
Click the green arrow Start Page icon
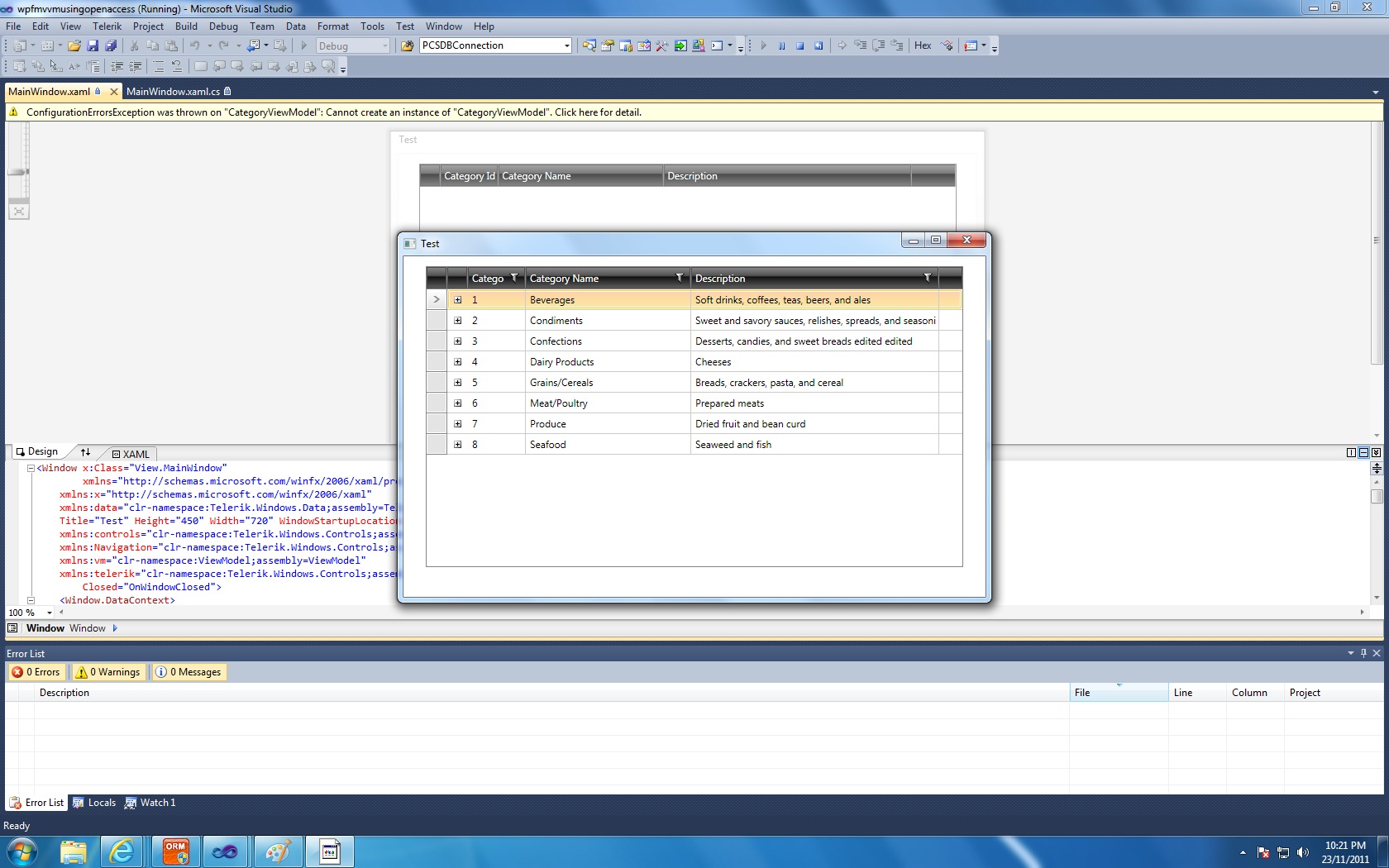click(680, 46)
